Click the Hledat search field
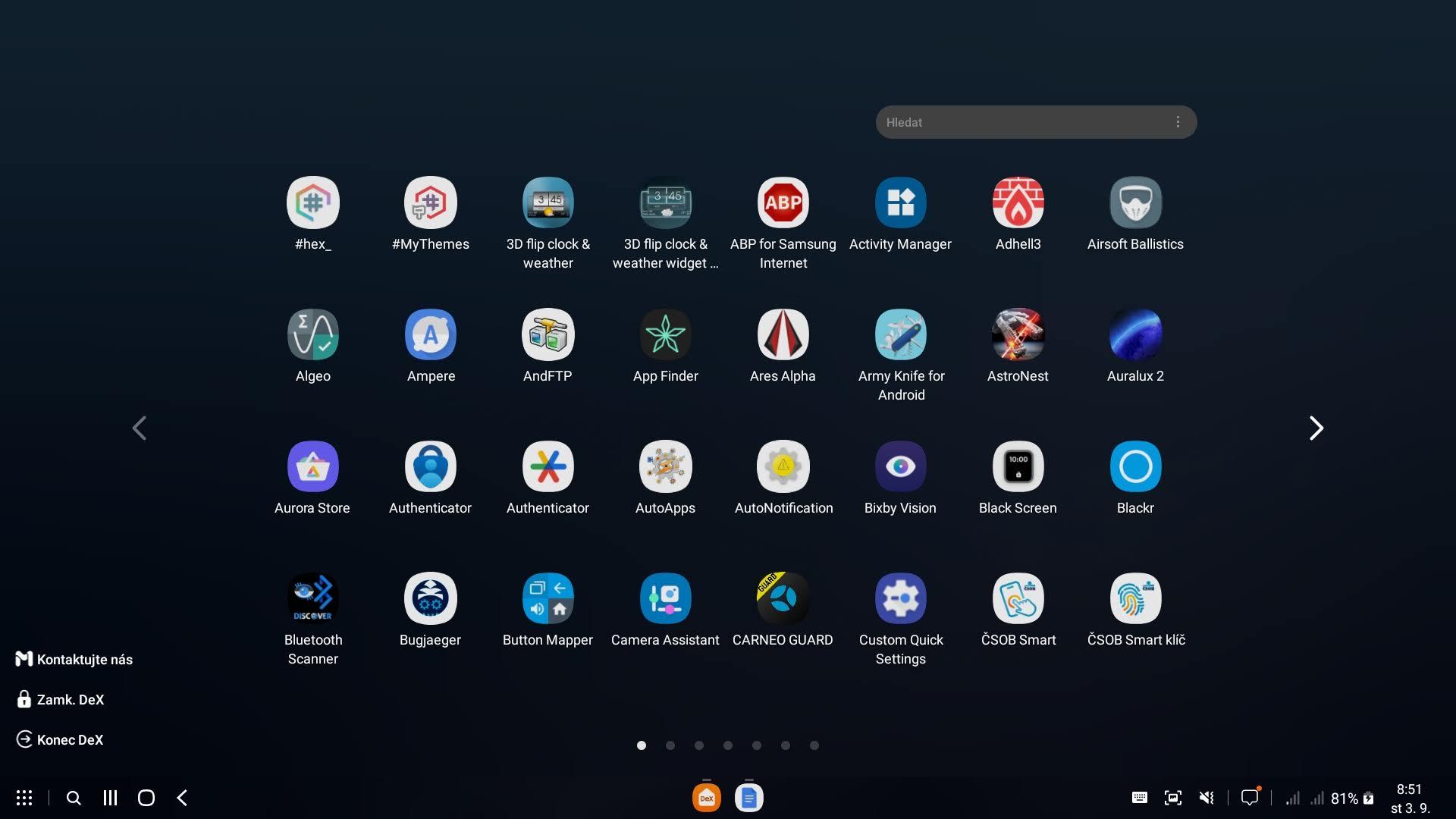Image resolution: width=1456 pixels, height=819 pixels. 1036,122
